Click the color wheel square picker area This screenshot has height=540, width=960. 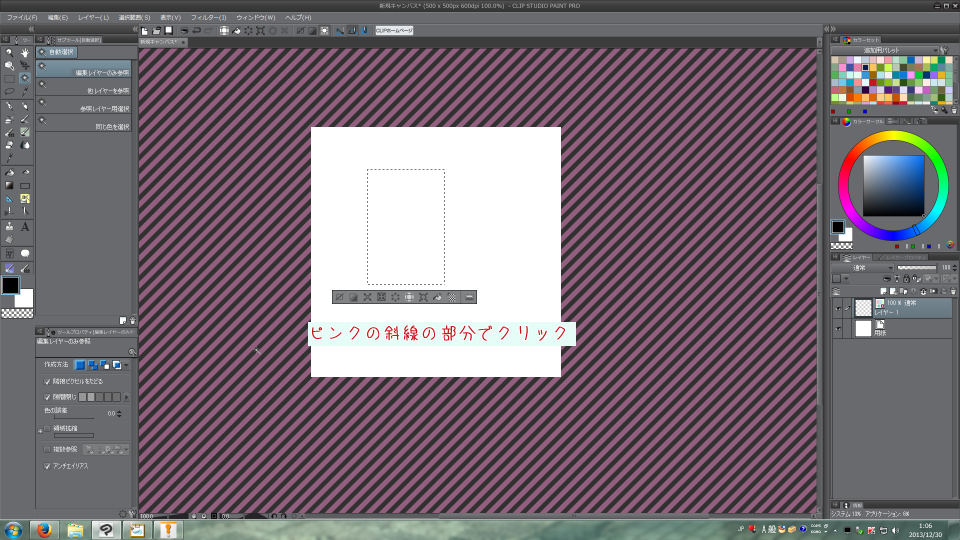click(894, 186)
